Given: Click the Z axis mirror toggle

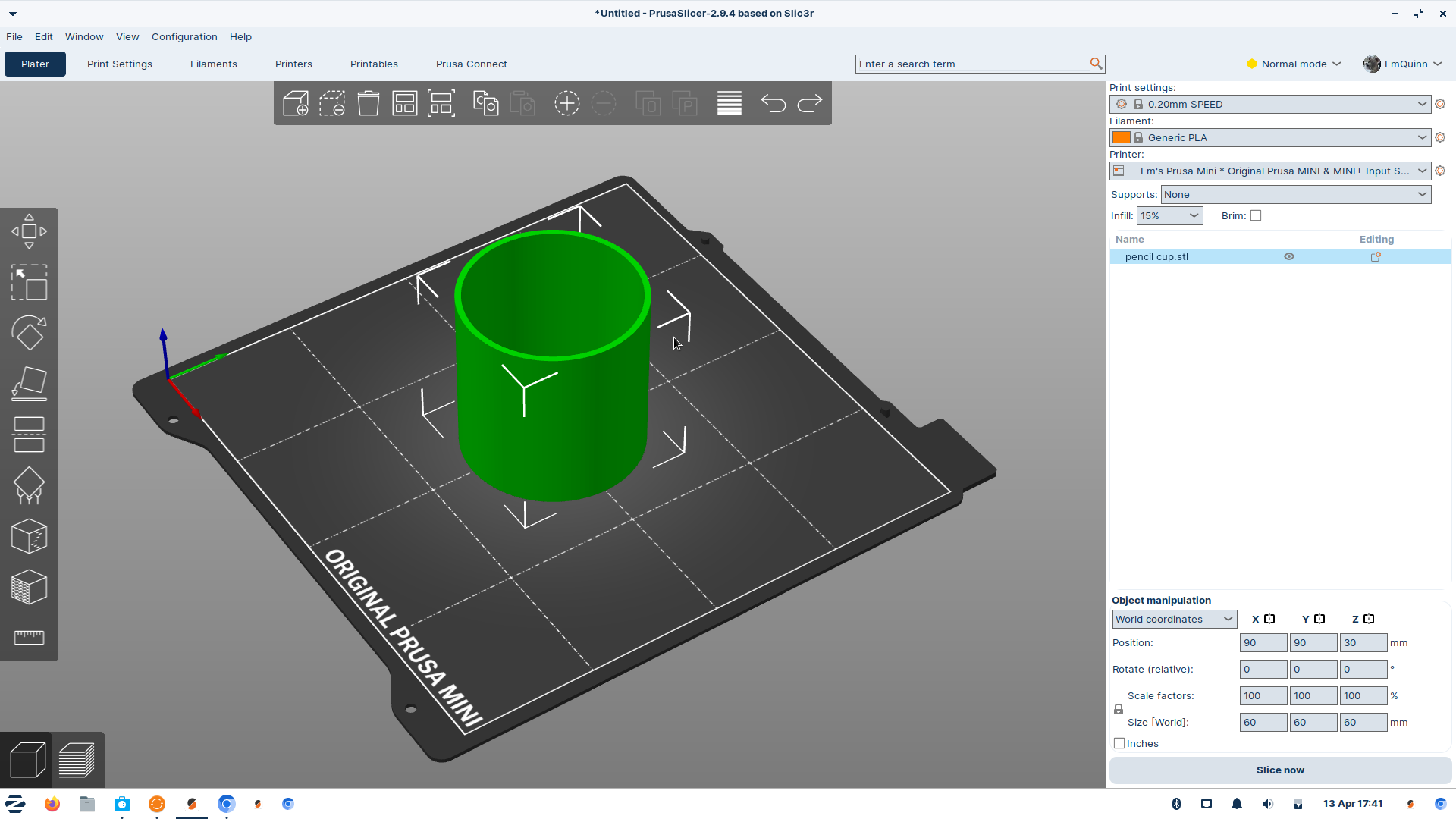Looking at the screenshot, I should 1369,619.
